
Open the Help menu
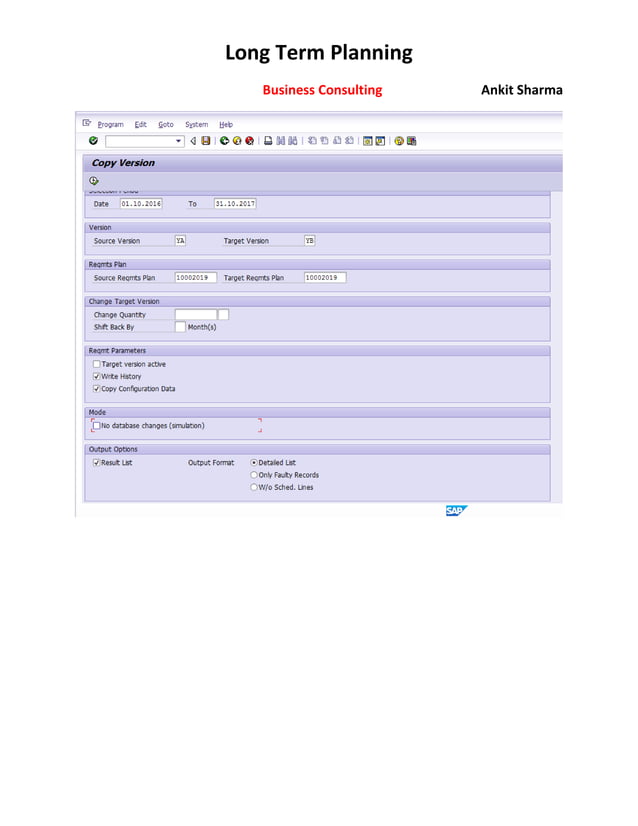point(226,124)
